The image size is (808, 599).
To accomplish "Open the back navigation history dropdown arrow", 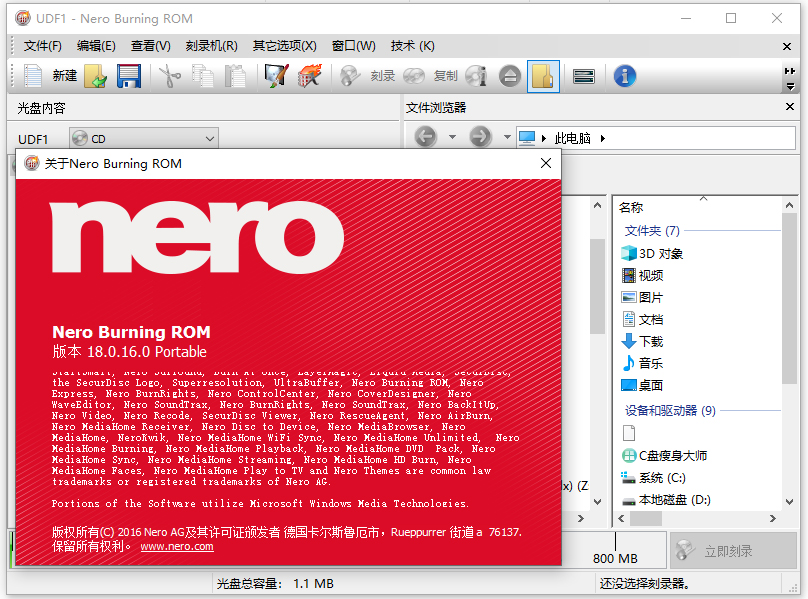I will click(x=451, y=137).
